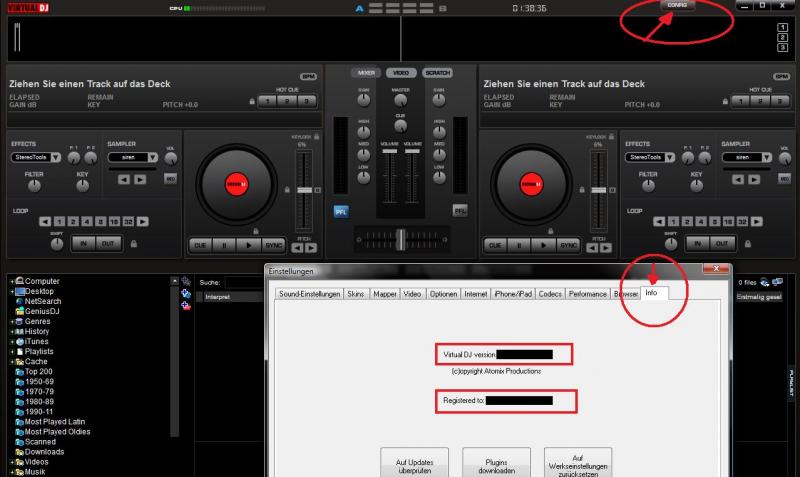
Task: Click Auf Werkseinstellungen zurücksetzen button
Action: click(x=578, y=463)
